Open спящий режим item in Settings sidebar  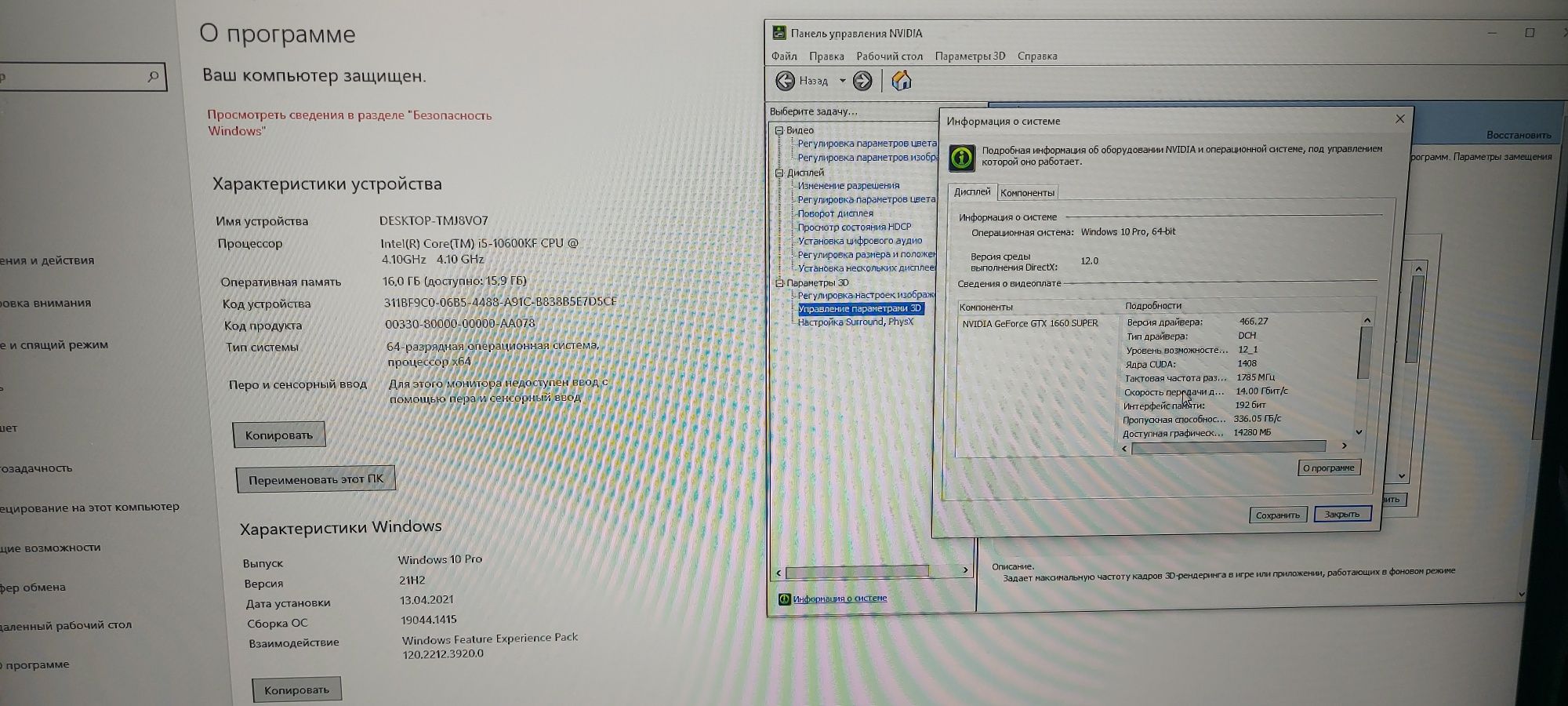click(54, 345)
